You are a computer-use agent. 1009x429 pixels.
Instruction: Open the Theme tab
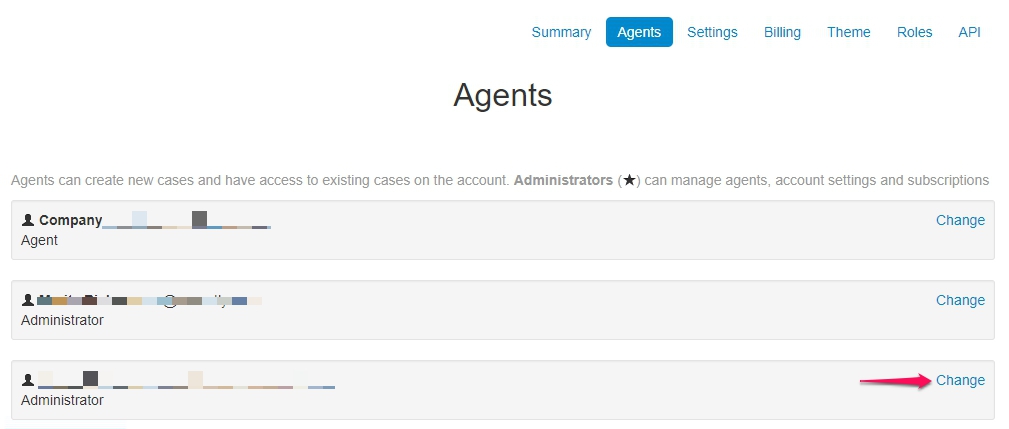(x=849, y=32)
